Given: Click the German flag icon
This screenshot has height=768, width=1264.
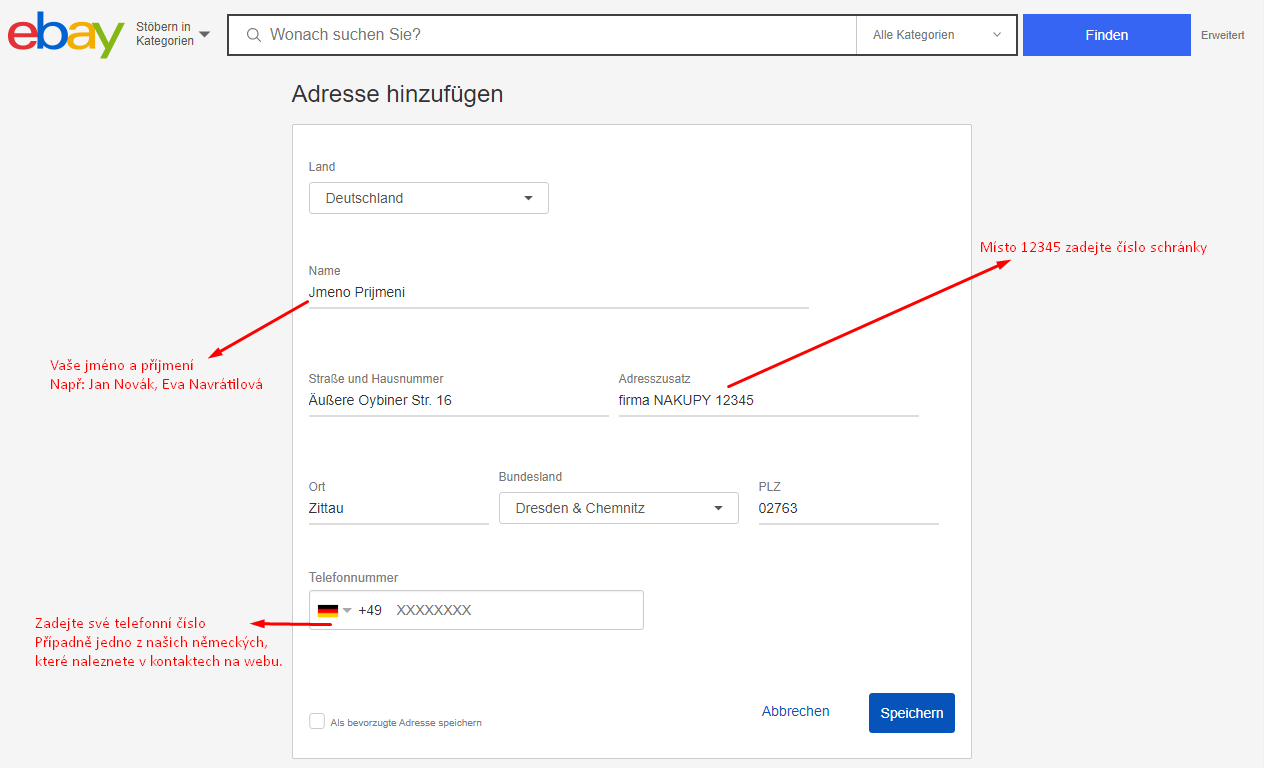Looking at the screenshot, I should point(327,610).
